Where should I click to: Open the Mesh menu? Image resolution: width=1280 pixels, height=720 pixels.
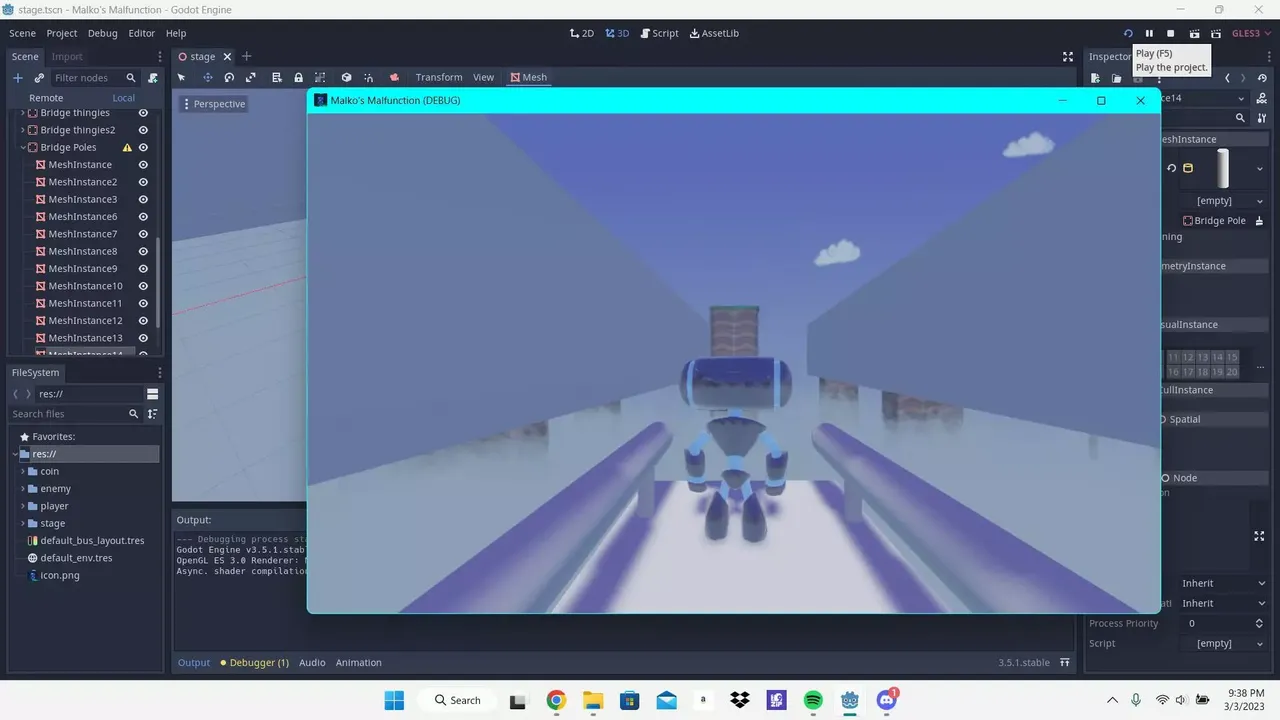point(527,77)
